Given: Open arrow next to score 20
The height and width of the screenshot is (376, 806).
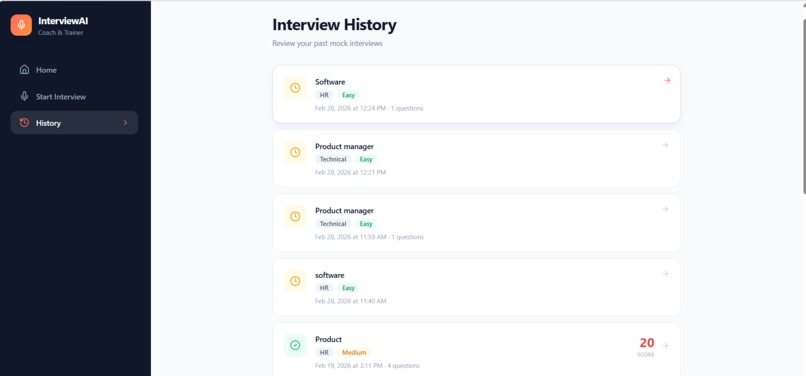Looking at the screenshot, I should [665, 346].
